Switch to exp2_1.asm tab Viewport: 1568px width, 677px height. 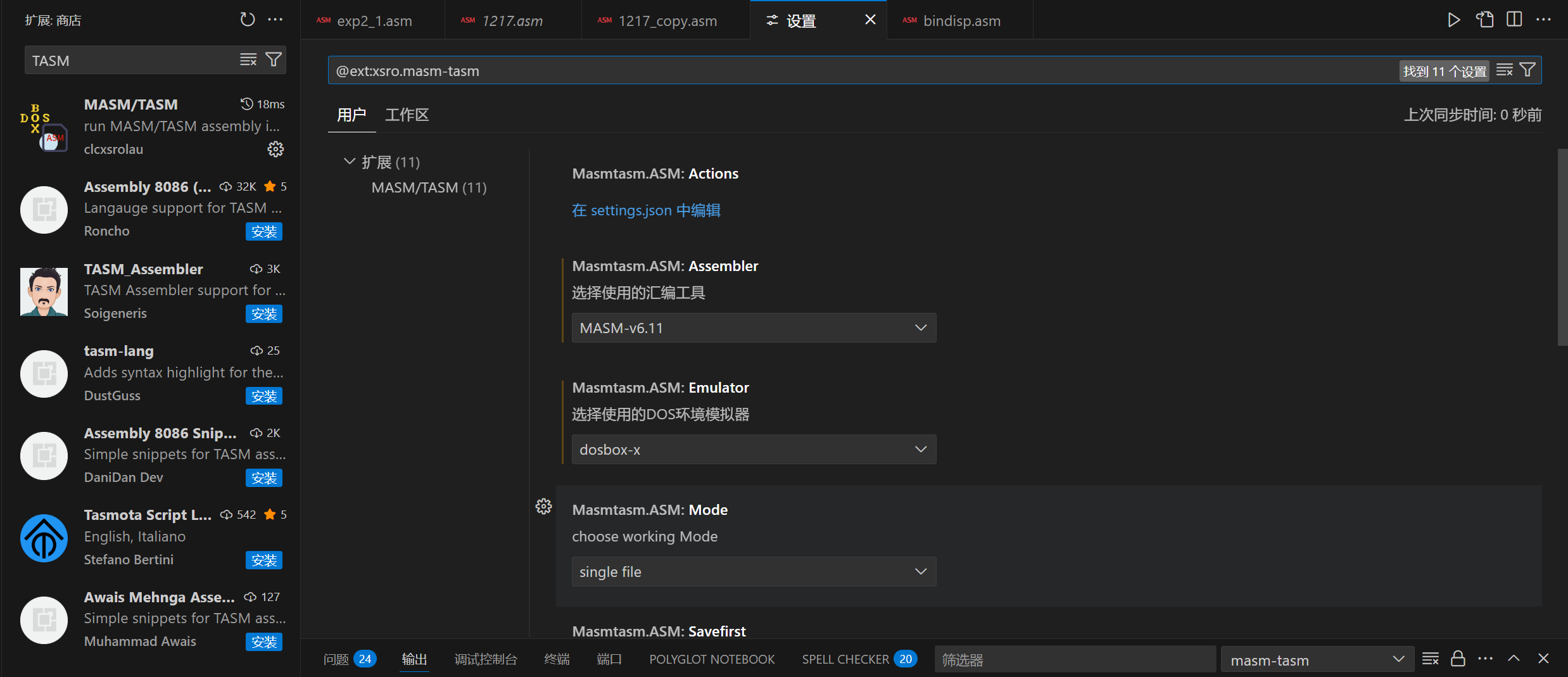click(x=372, y=20)
